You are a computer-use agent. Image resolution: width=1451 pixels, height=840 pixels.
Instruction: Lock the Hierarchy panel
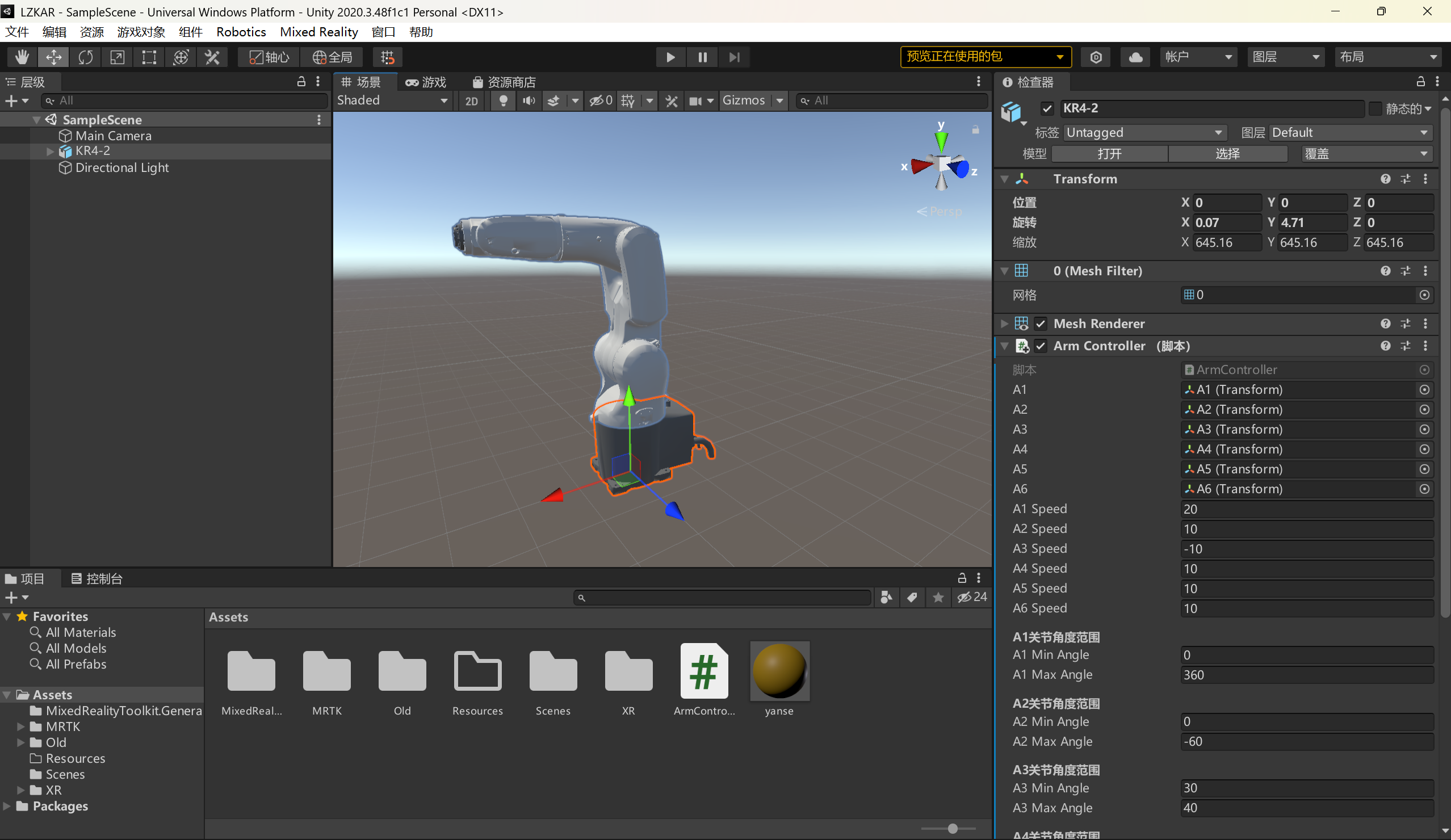coord(301,82)
